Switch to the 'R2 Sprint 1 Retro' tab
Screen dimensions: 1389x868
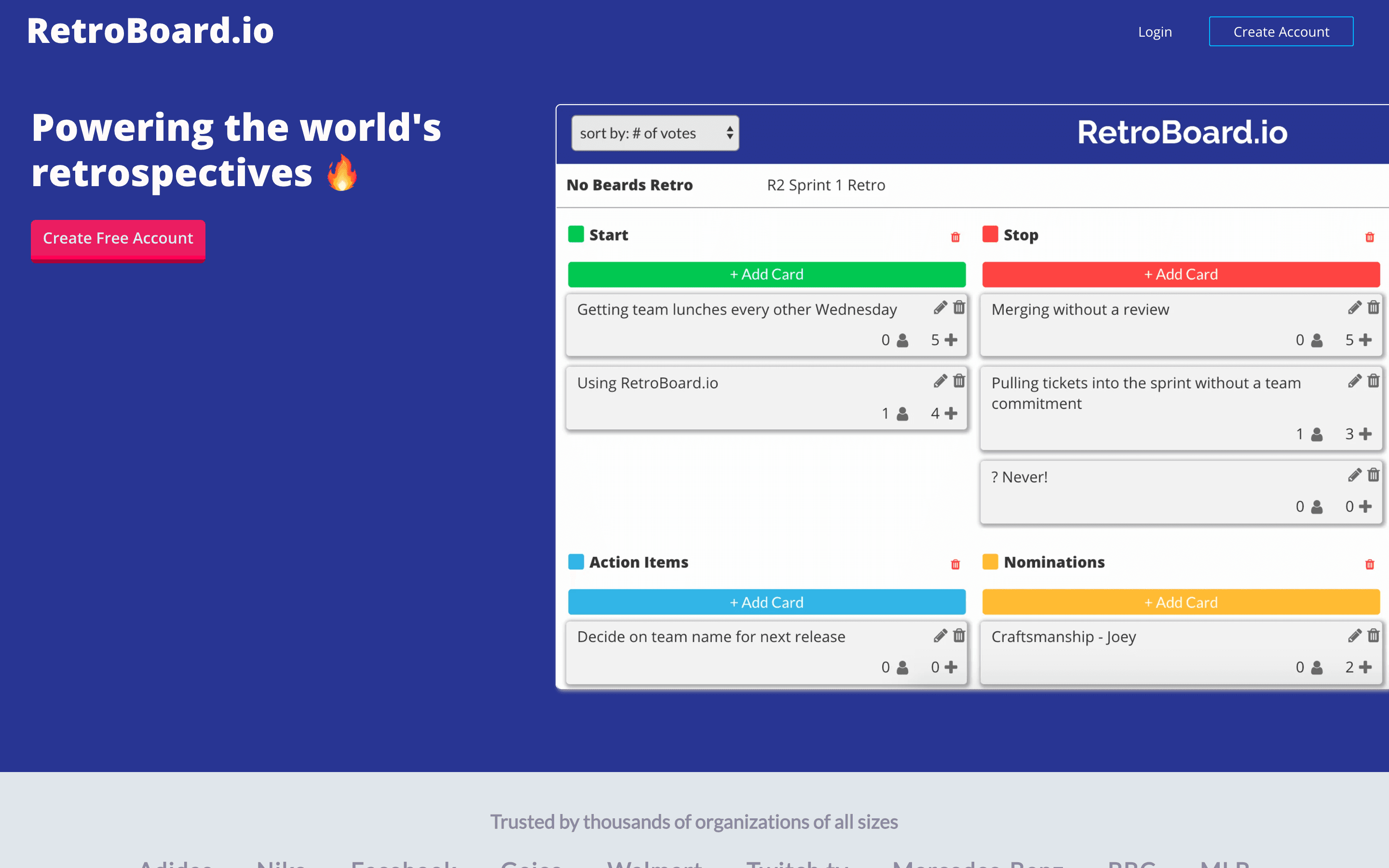click(x=826, y=185)
